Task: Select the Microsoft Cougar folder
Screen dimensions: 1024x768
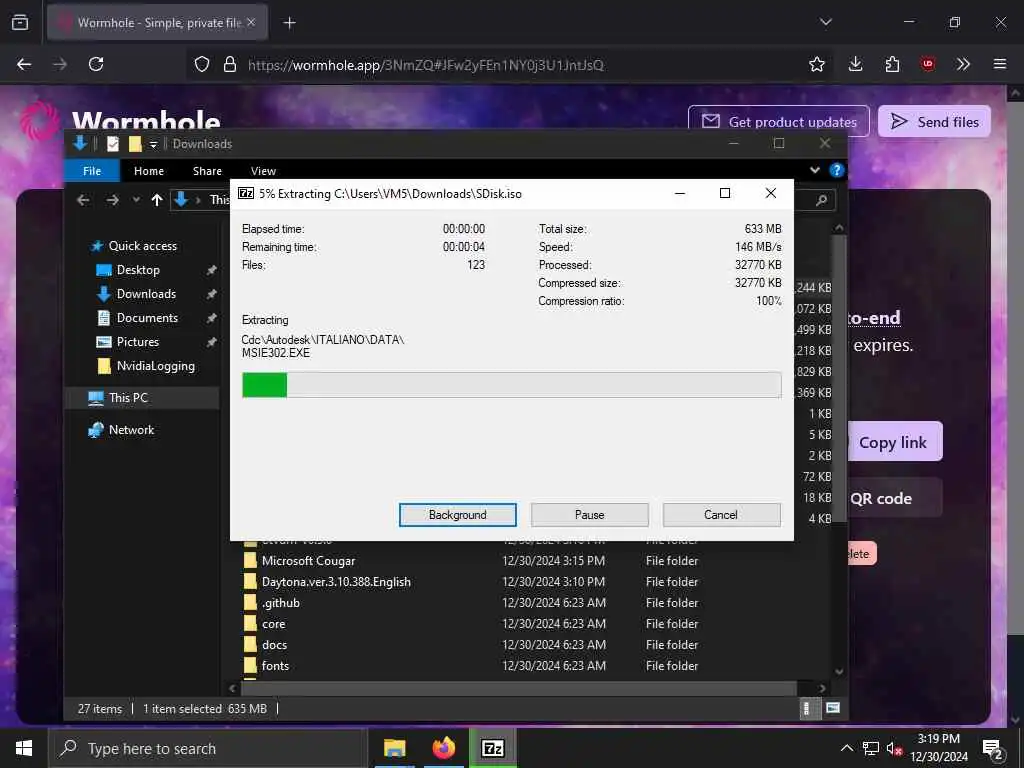Action: coord(308,561)
